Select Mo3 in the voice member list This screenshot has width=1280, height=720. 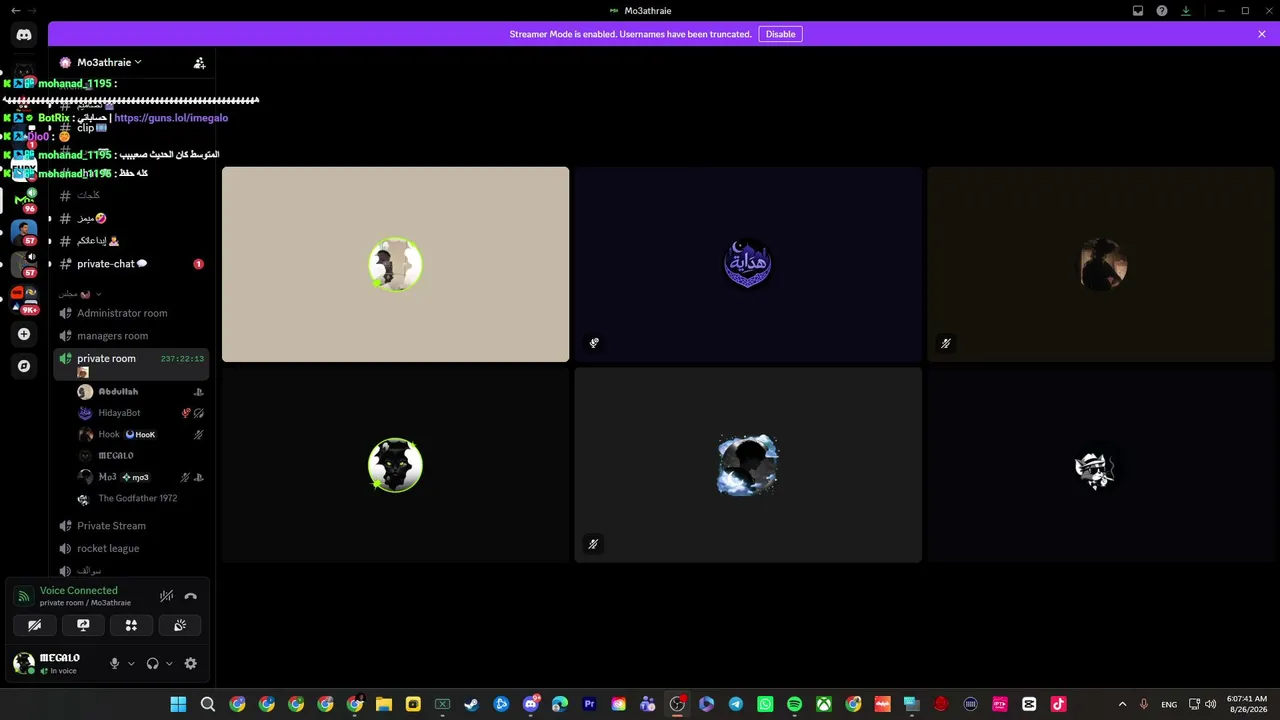pos(141,477)
